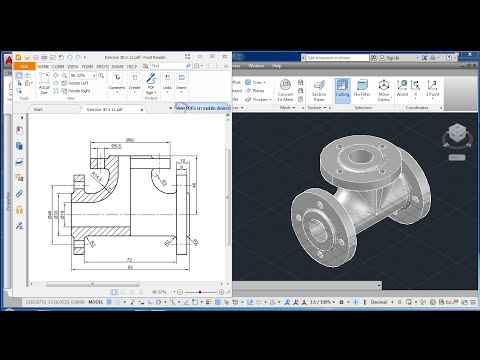Open the Coordinates panel launcher arrow
The image size is (480, 360).
[x=441, y=108]
